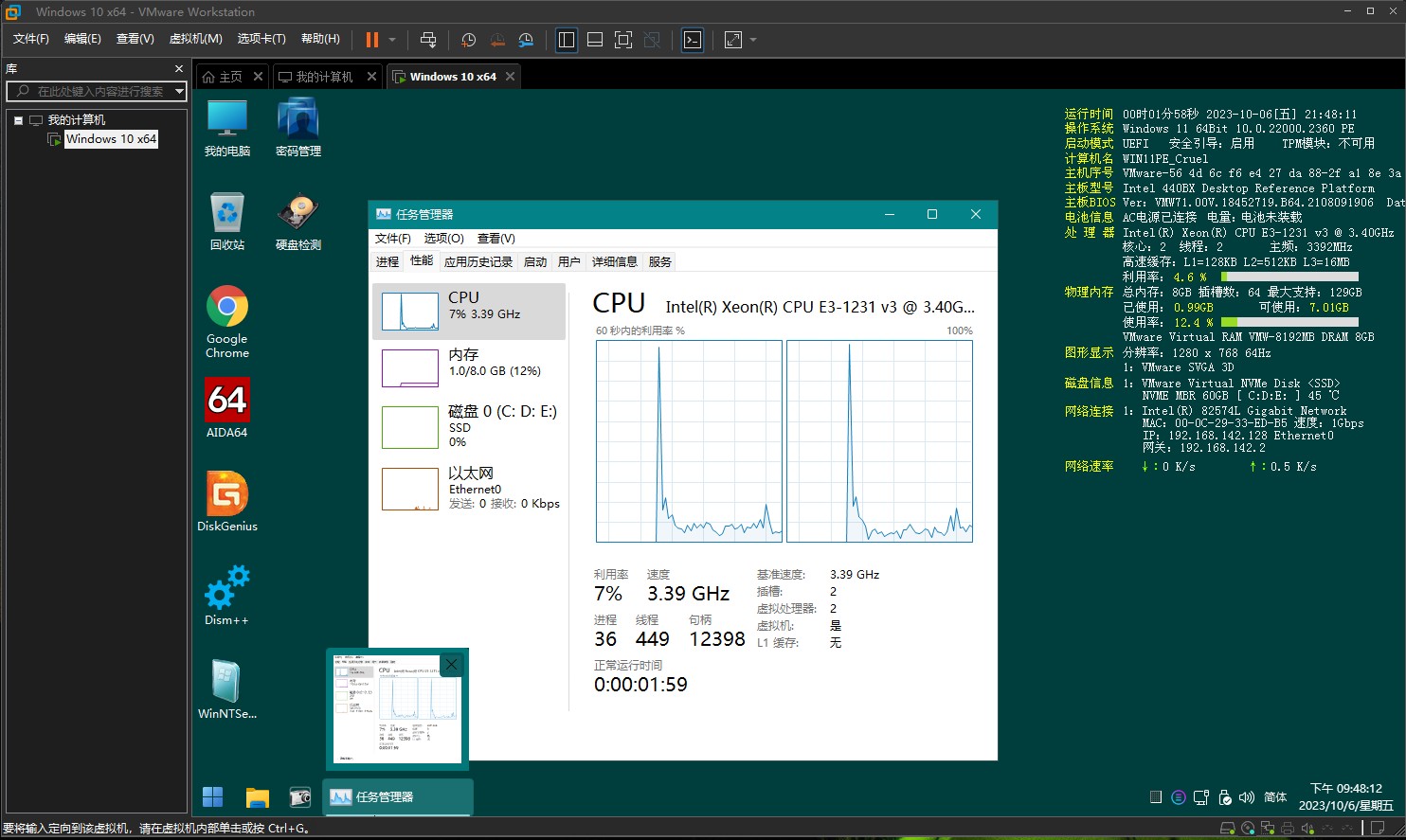Open Task Manager 选项(O) menu
The width and height of the screenshot is (1406, 840).
(444, 239)
